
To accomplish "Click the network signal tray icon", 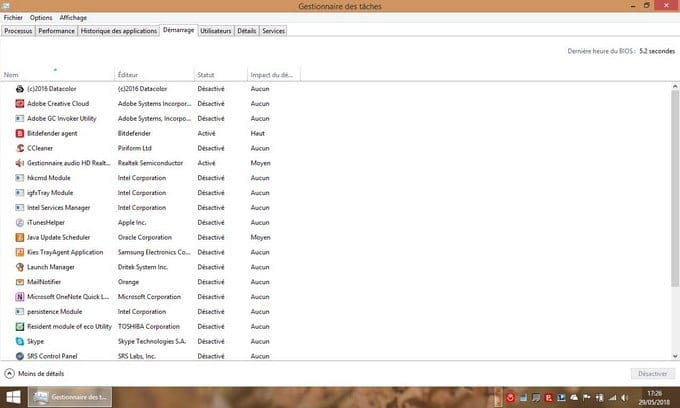I will coord(612,397).
